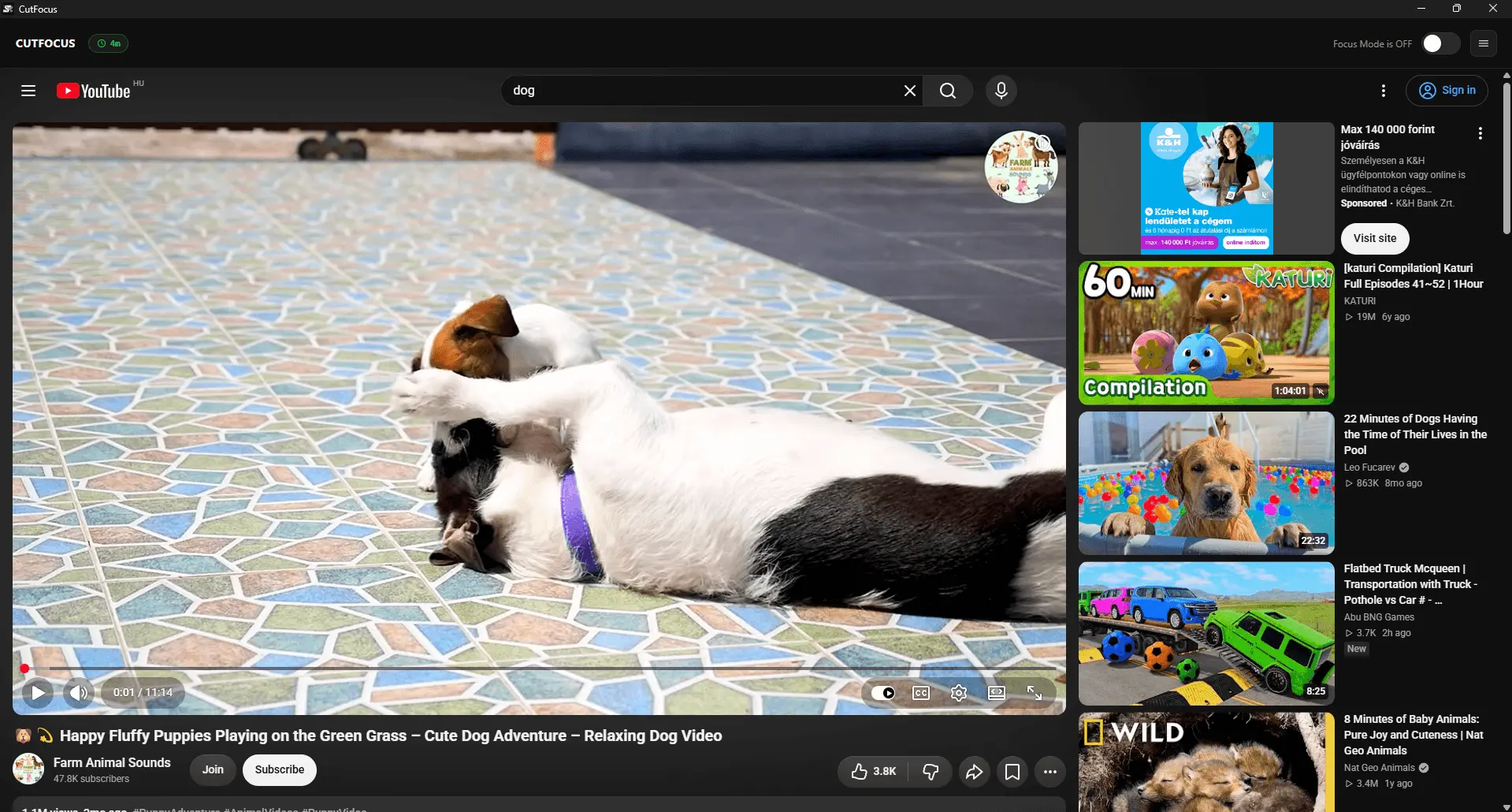Switch to theater mode
Image resolution: width=1512 pixels, height=812 pixels.
pyautogui.click(x=996, y=693)
